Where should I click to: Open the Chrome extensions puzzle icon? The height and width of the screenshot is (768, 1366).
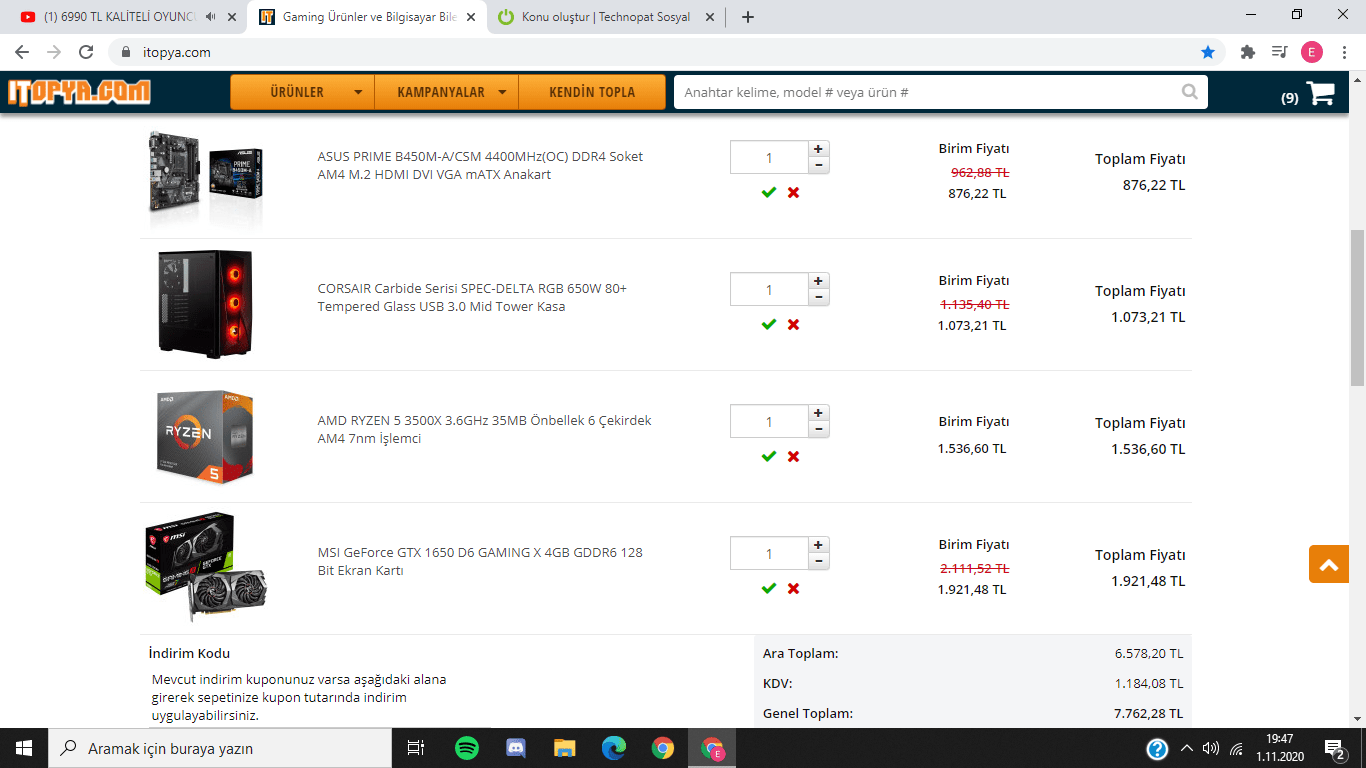(1247, 52)
